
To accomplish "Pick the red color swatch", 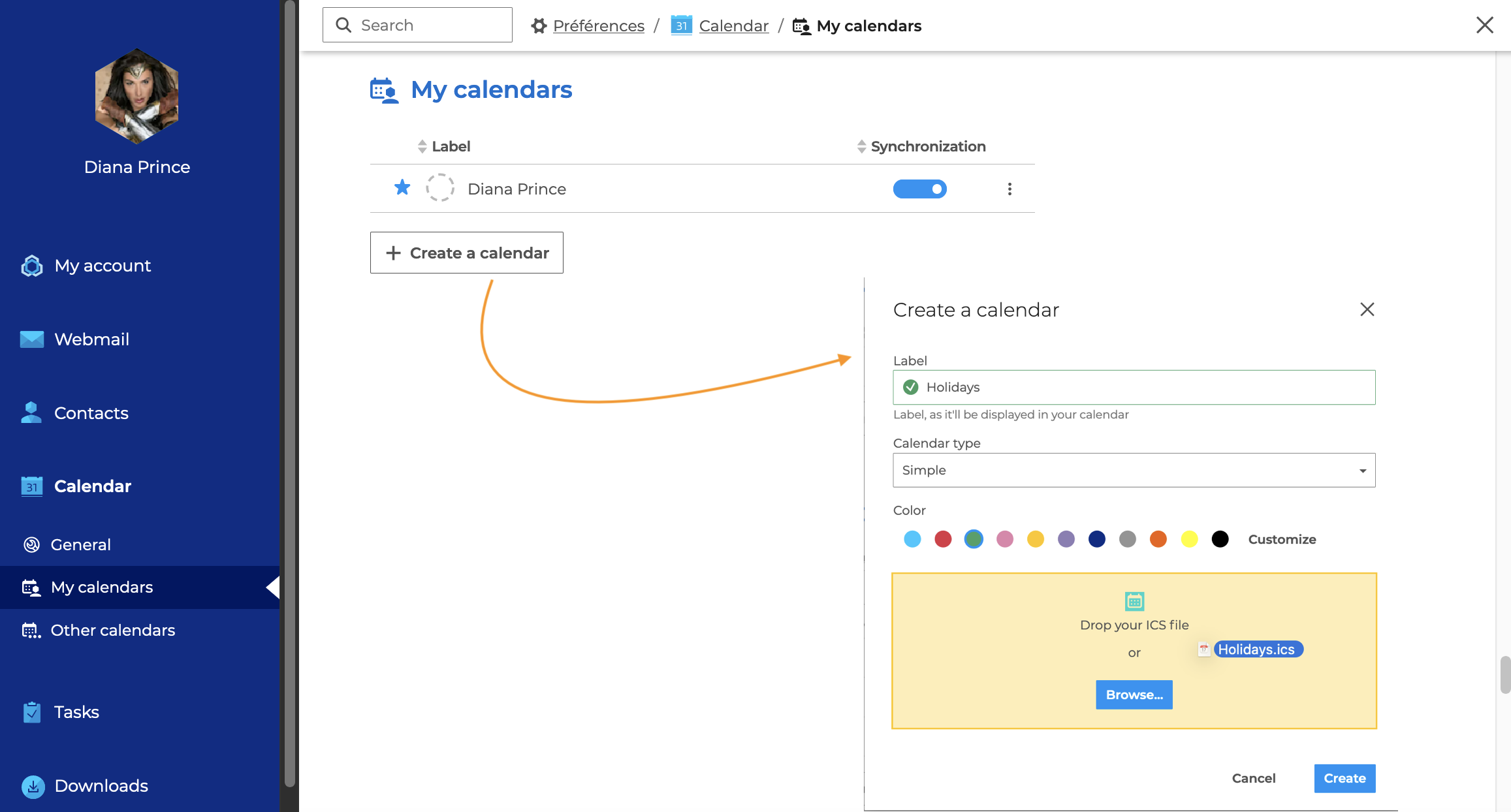I will click(x=943, y=539).
